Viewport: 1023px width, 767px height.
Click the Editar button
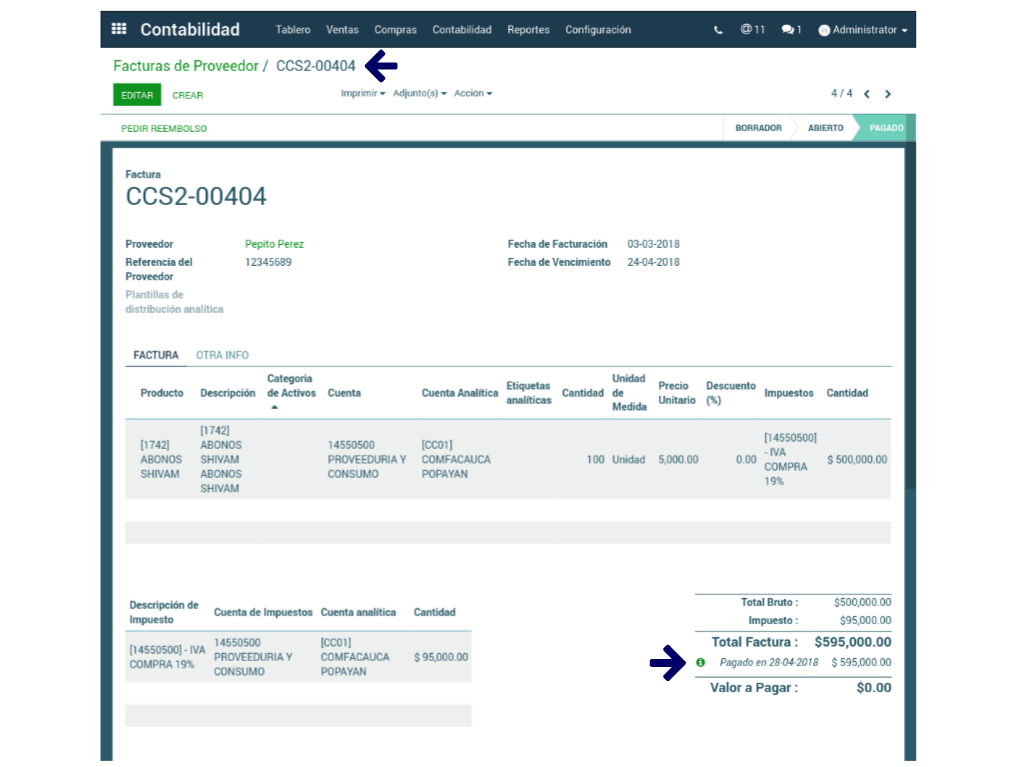(137, 96)
